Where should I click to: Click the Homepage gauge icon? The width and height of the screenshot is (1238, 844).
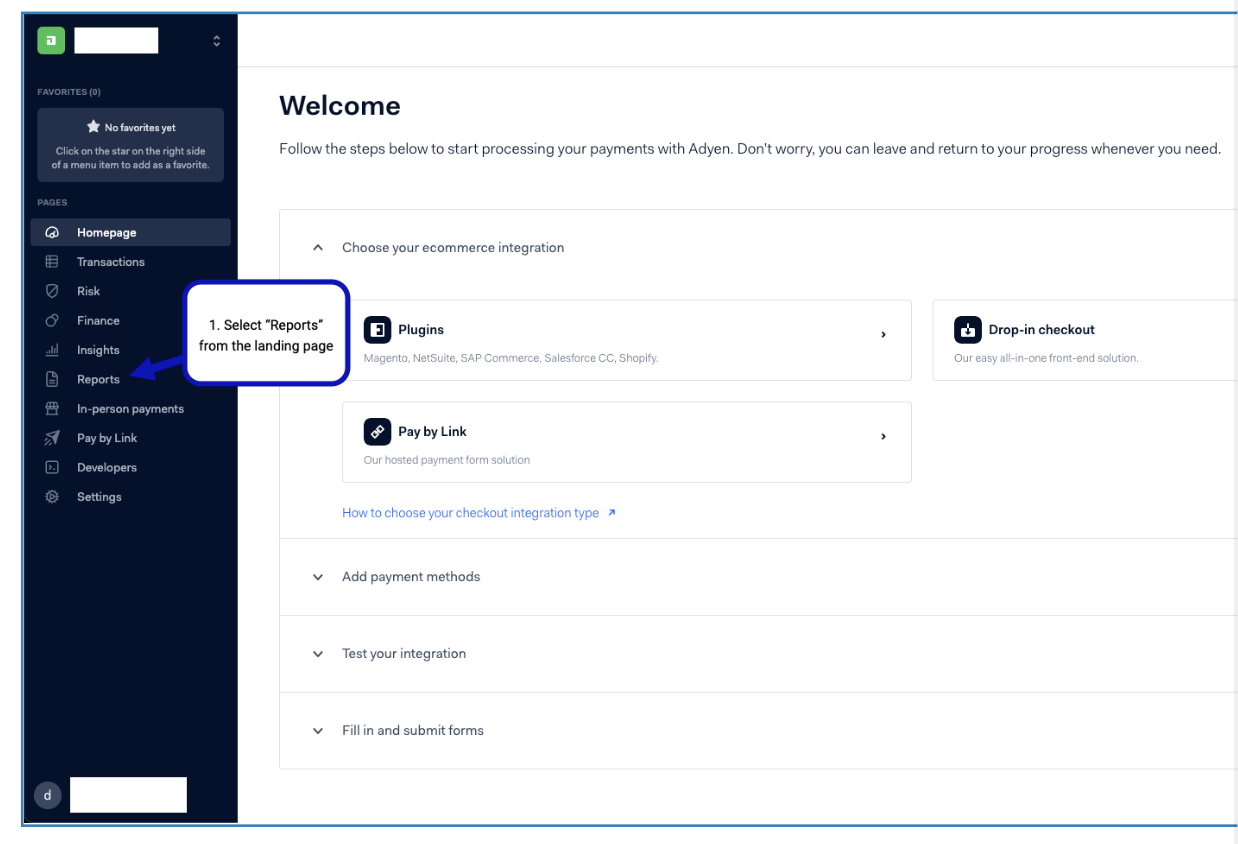coord(52,232)
